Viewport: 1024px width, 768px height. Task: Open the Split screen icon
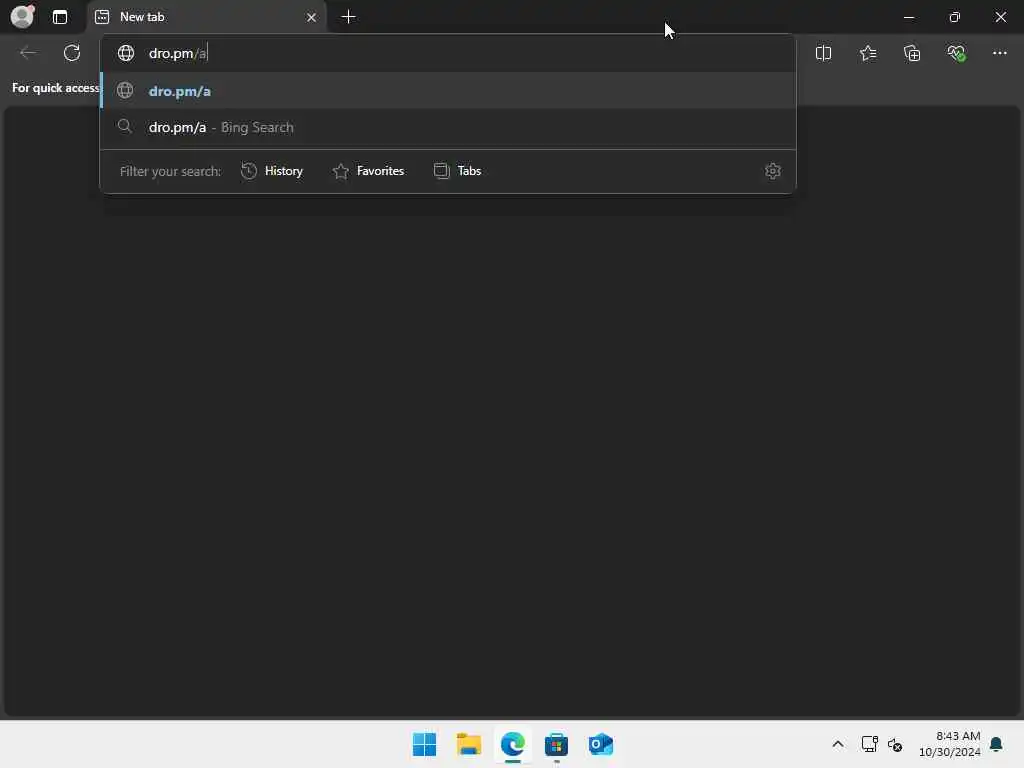pos(824,53)
